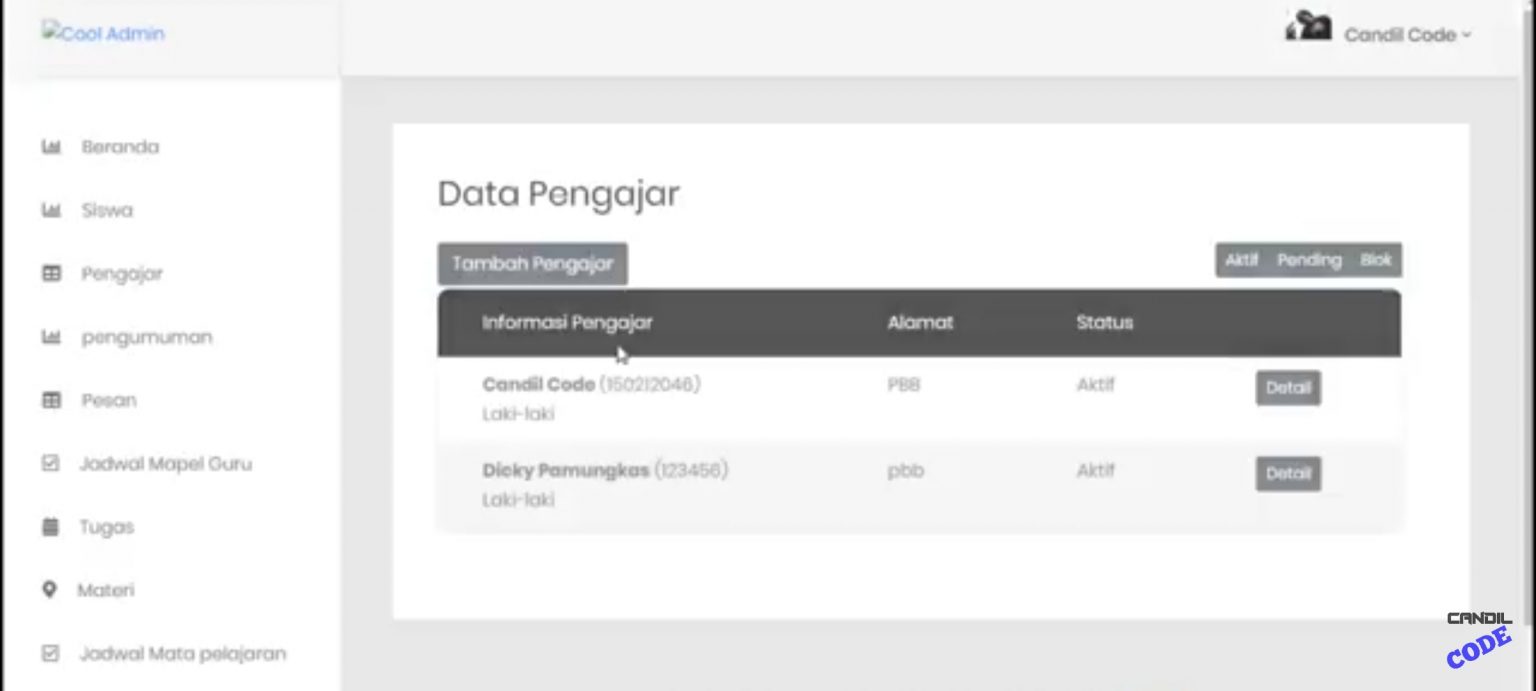Click the Cool Admin logo link
The image size is (1536, 691).
pos(103,33)
